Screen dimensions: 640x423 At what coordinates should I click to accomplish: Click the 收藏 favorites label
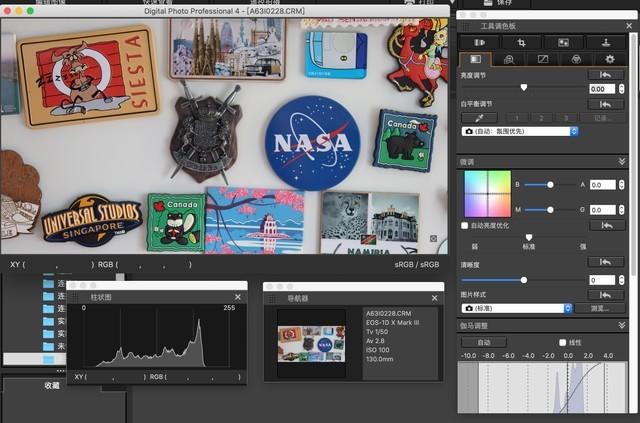pyautogui.click(x=52, y=385)
